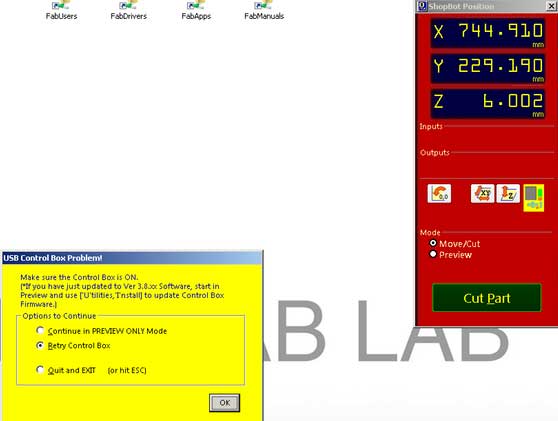
Task: Click the zero XY axes icon
Action: click(482, 194)
